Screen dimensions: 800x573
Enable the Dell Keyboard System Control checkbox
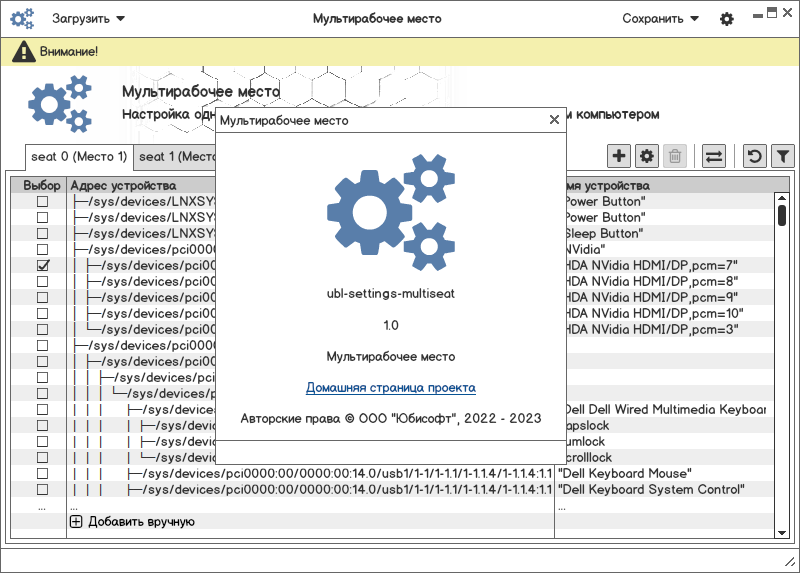(x=42, y=490)
